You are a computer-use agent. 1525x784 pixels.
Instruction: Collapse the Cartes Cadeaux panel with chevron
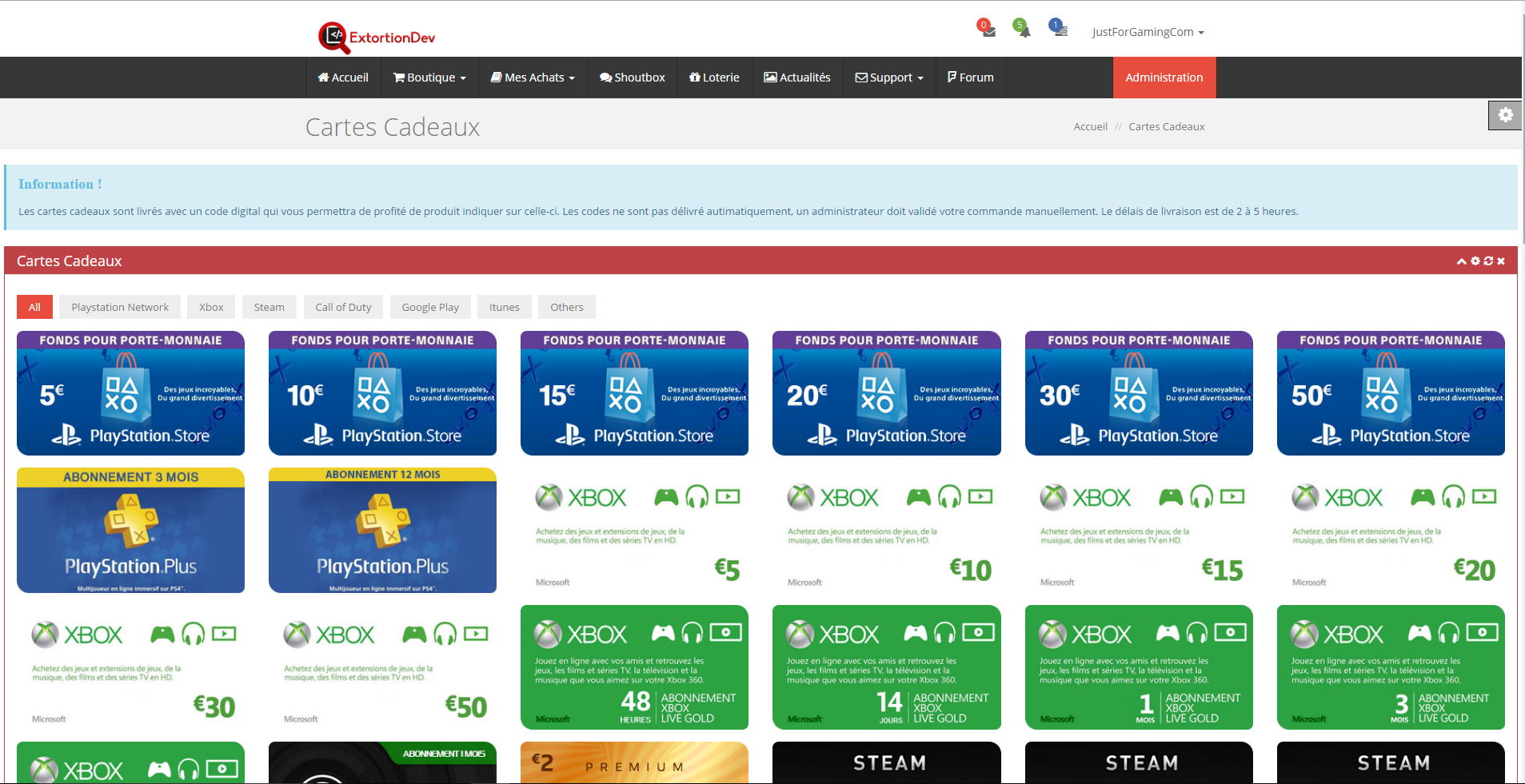(x=1462, y=261)
